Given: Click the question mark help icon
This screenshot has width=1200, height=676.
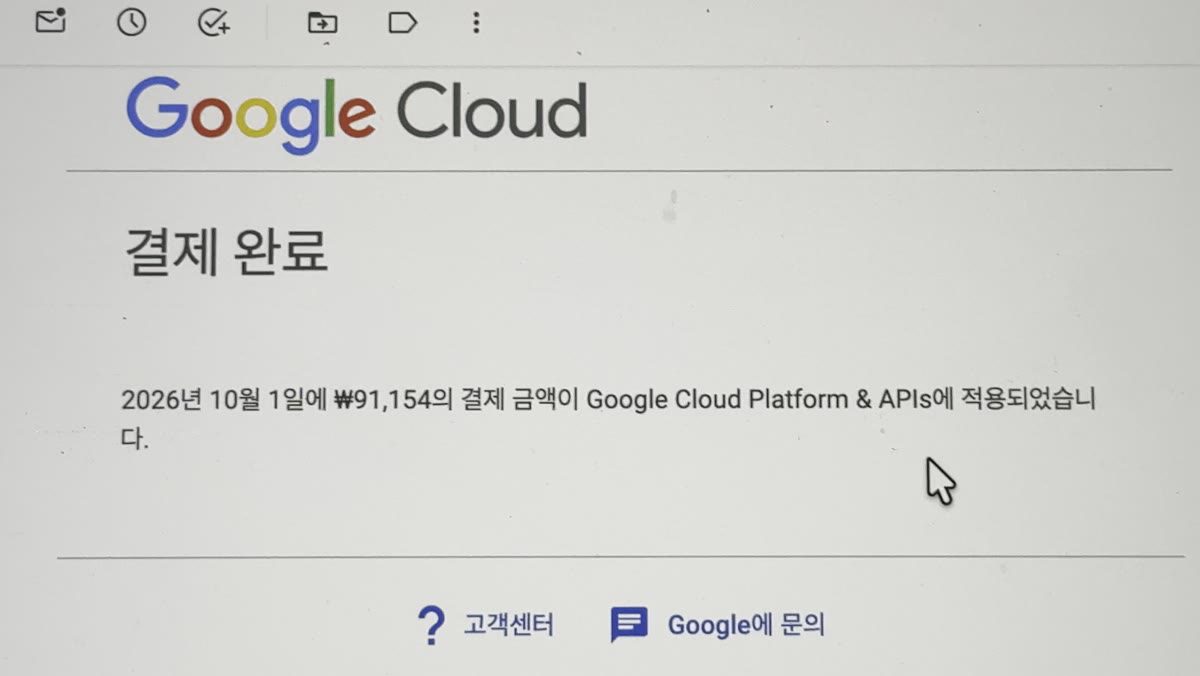Looking at the screenshot, I should [x=430, y=626].
